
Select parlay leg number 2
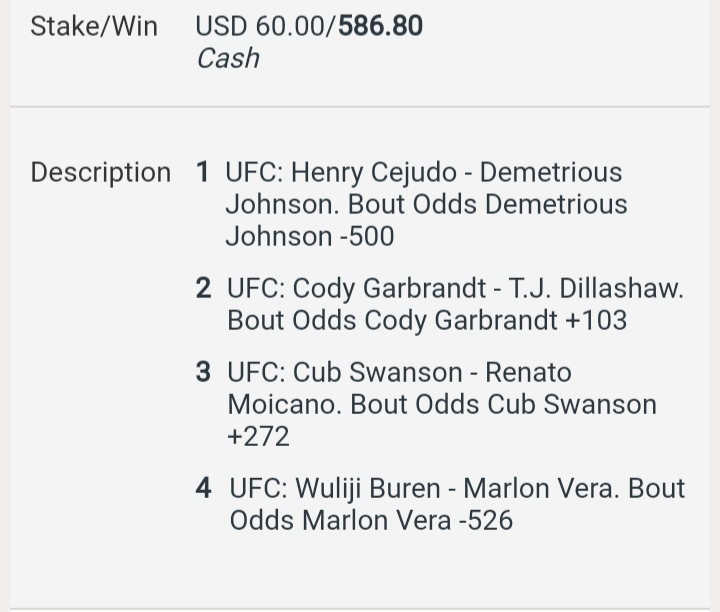click(203, 288)
